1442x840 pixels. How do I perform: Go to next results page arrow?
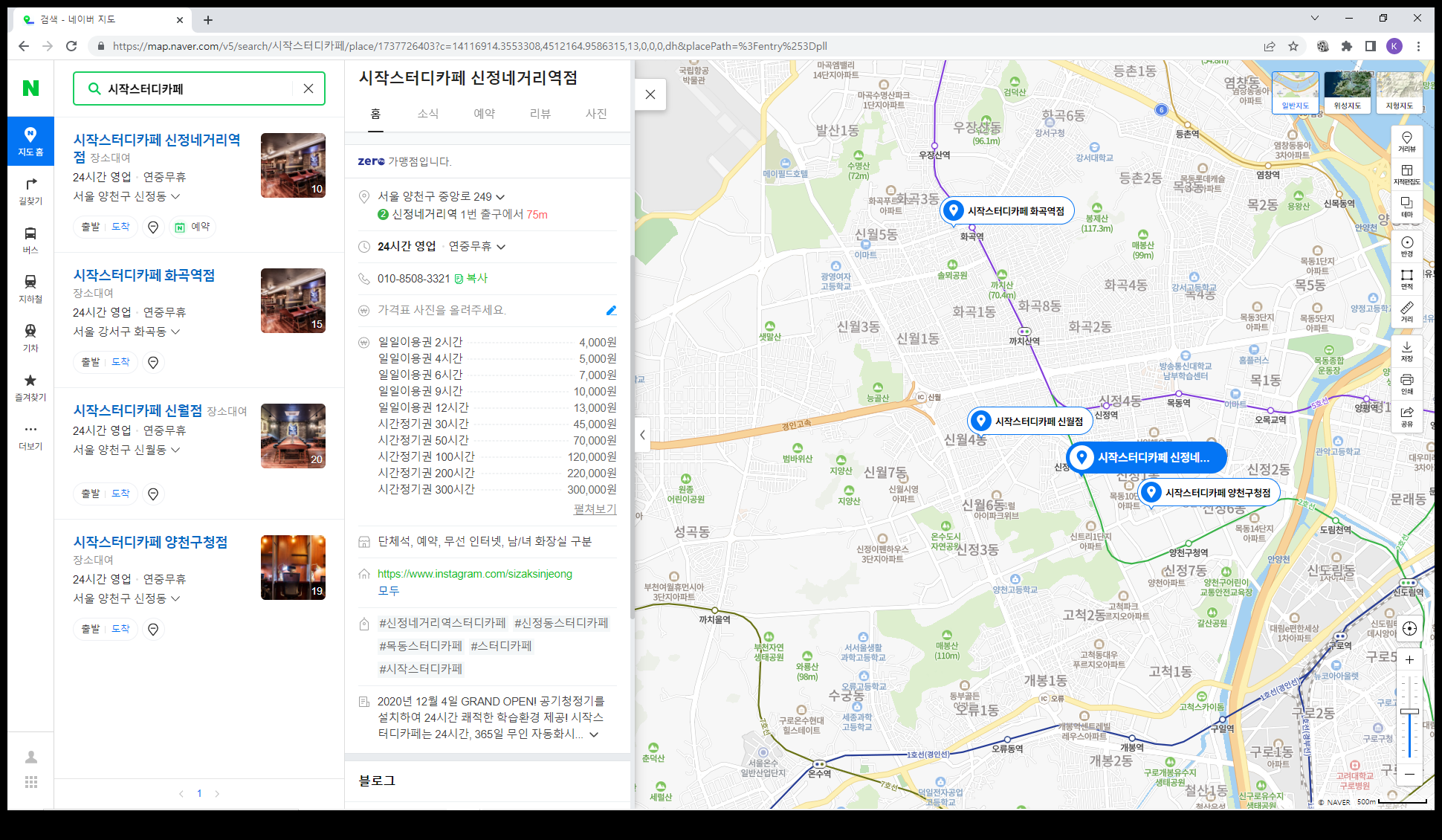tap(217, 794)
